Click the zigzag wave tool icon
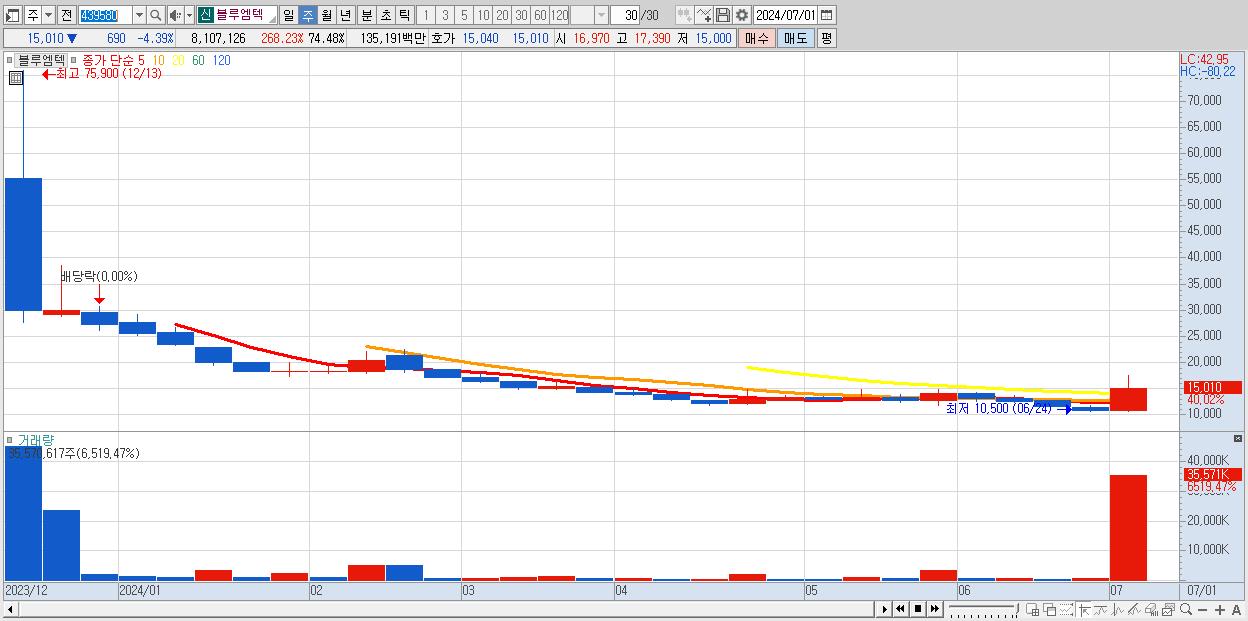 tap(1118, 609)
